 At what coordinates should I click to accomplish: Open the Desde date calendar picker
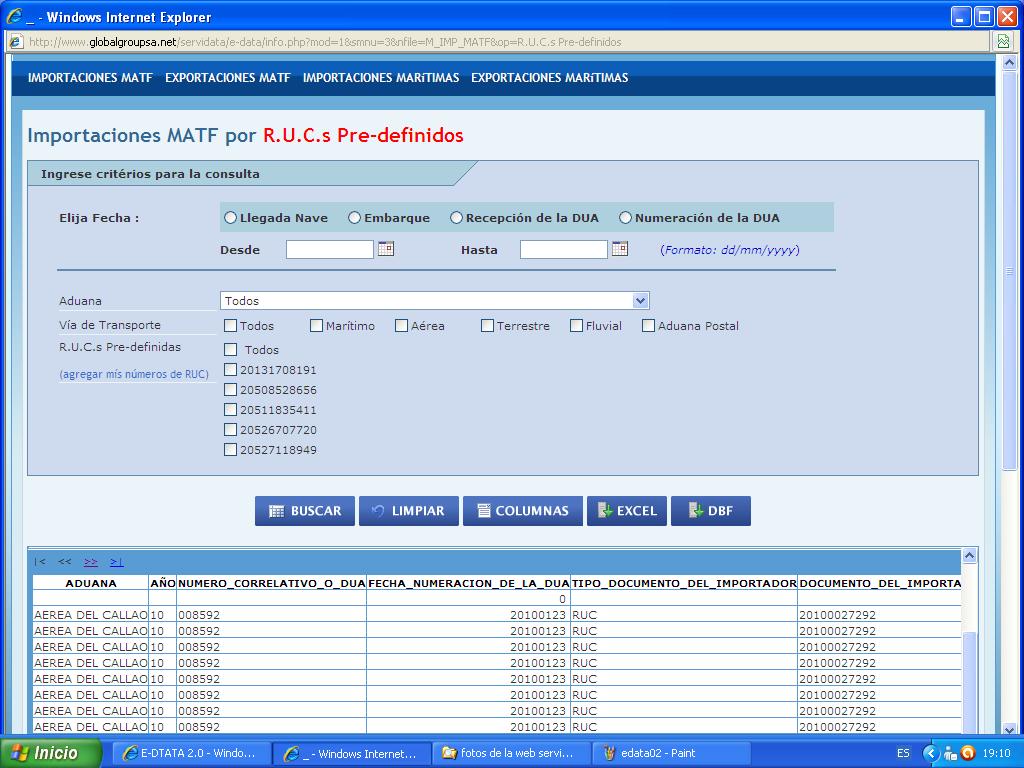[386, 249]
